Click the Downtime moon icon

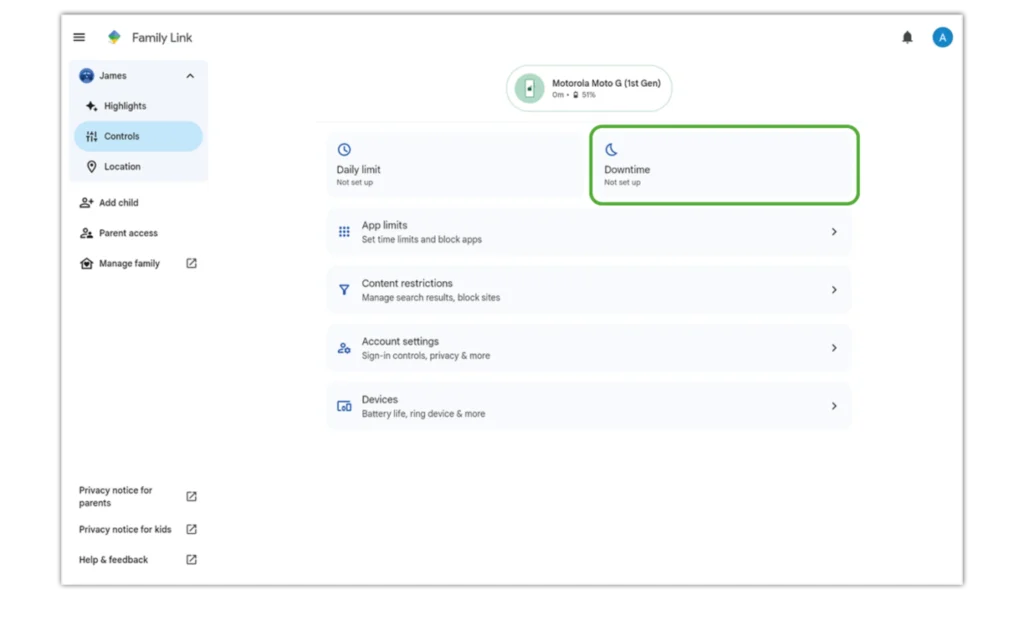pos(611,150)
